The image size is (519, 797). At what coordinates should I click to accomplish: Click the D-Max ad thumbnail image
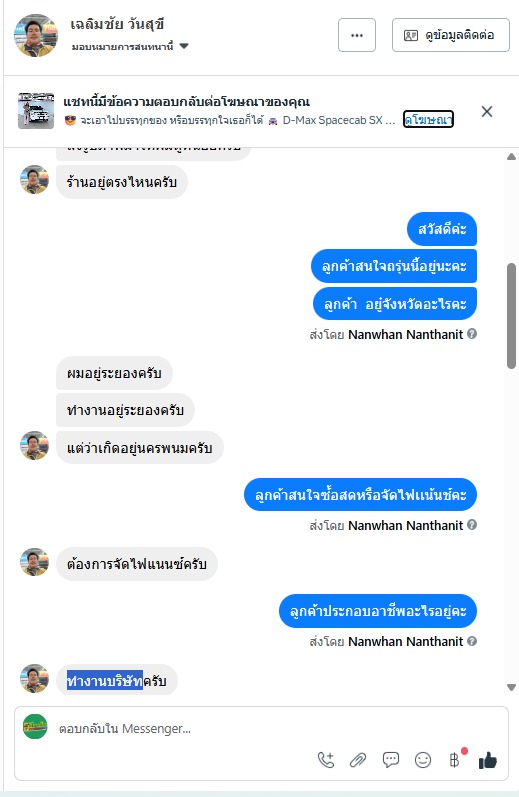click(x=36, y=111)
